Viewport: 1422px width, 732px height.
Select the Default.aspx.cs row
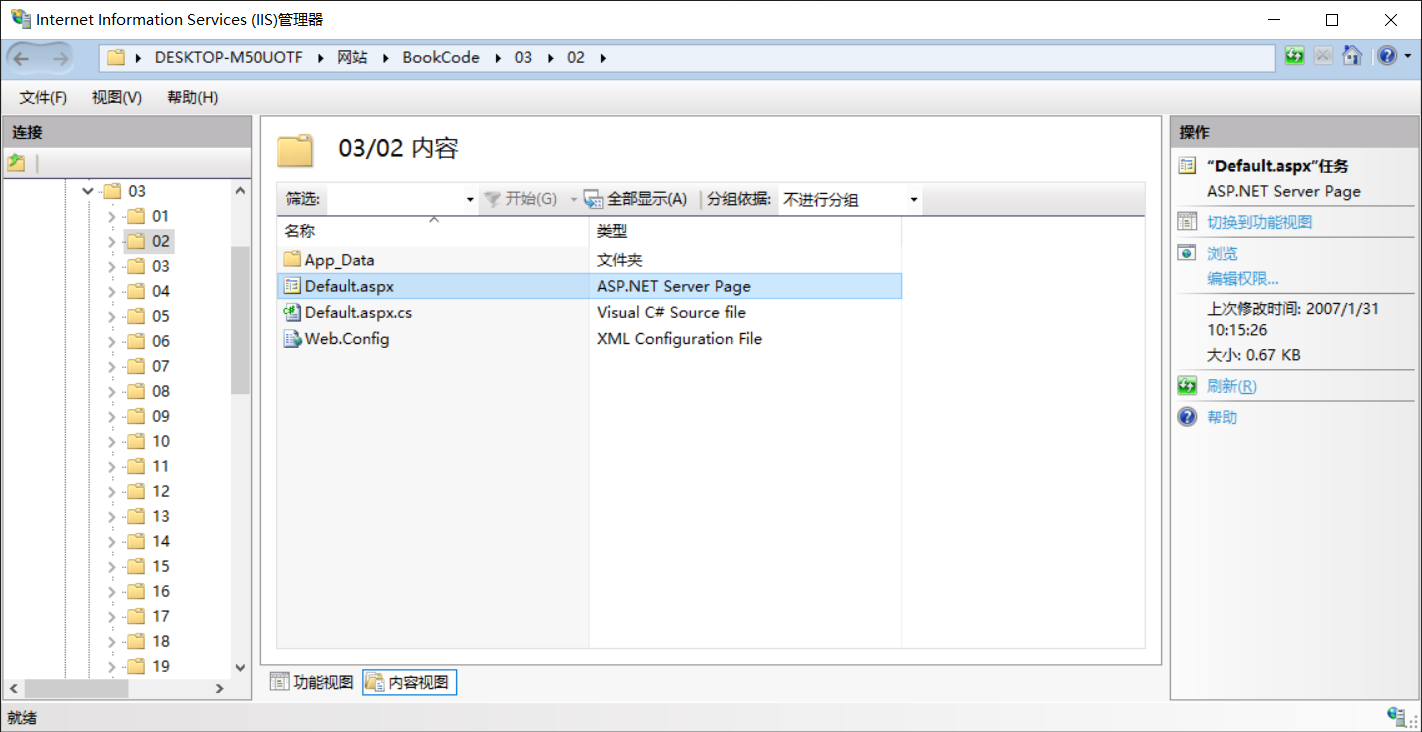point(589,312)
